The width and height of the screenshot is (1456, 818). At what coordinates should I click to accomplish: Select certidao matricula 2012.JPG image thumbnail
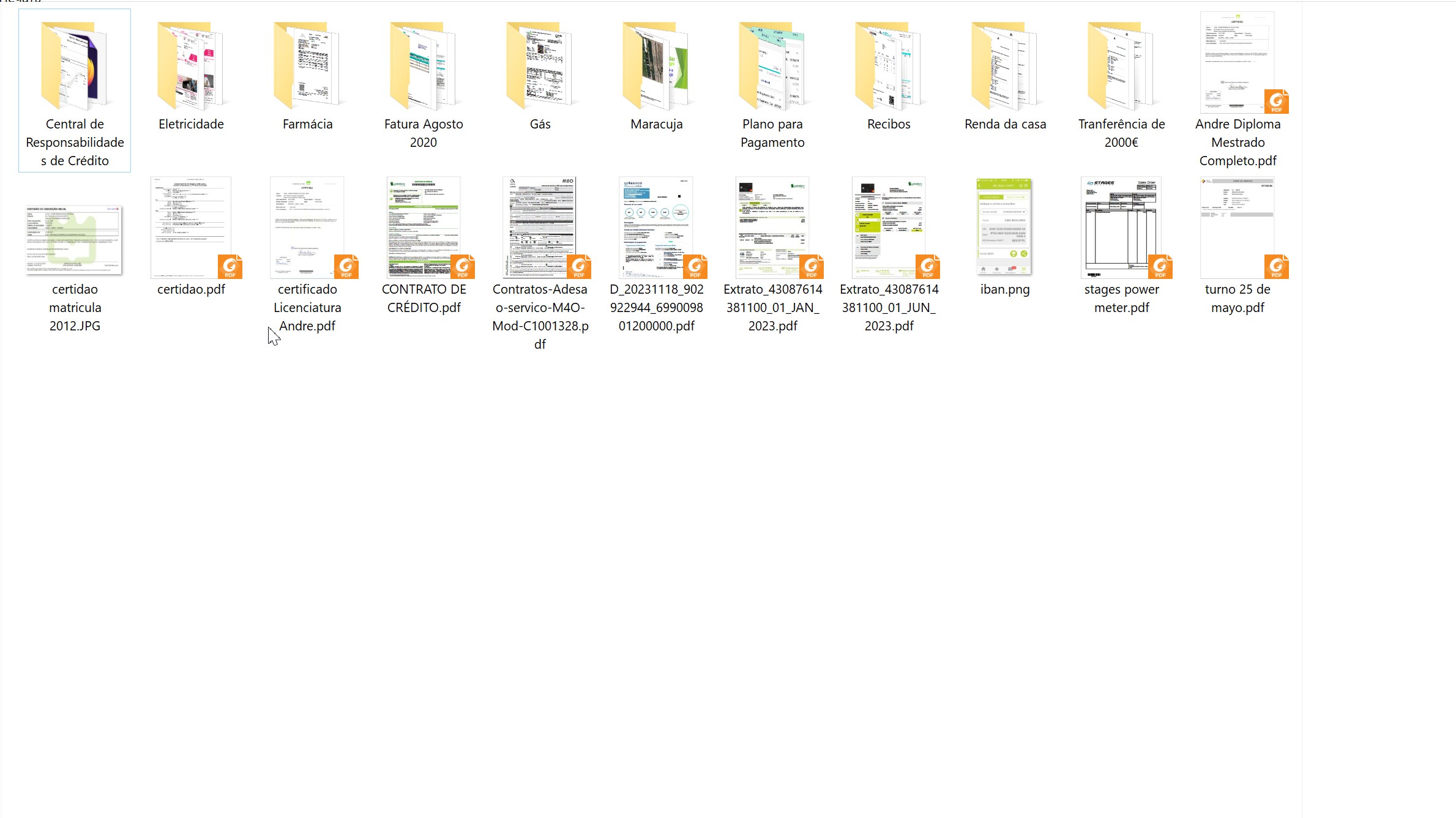pyautogui.click(x=74, y=240)
